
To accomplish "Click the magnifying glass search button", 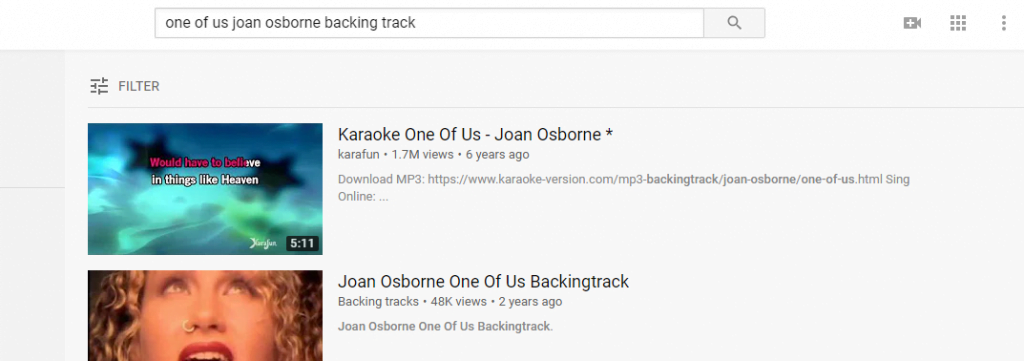I will (734, 23).
